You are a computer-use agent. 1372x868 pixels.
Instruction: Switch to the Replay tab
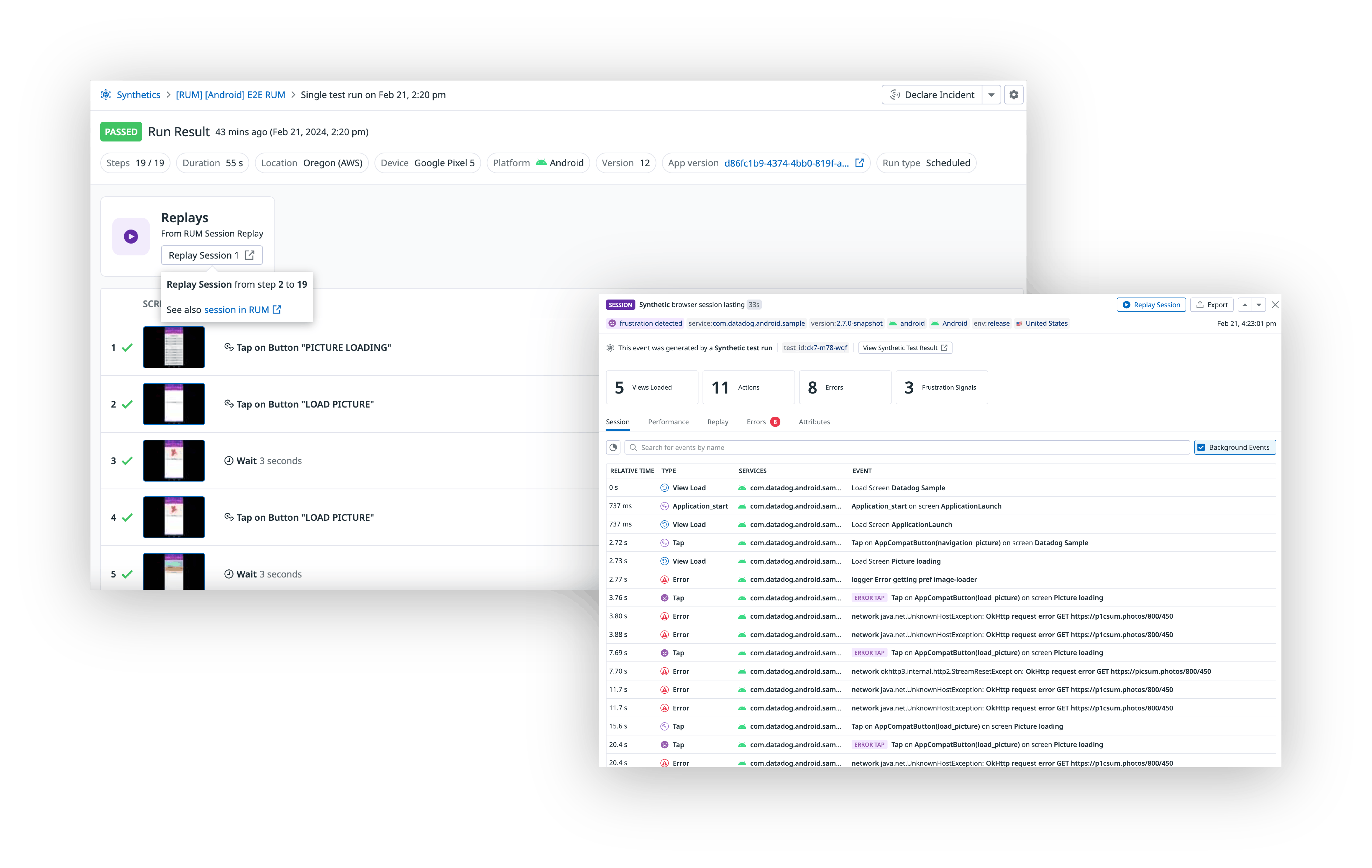(717, 422)
